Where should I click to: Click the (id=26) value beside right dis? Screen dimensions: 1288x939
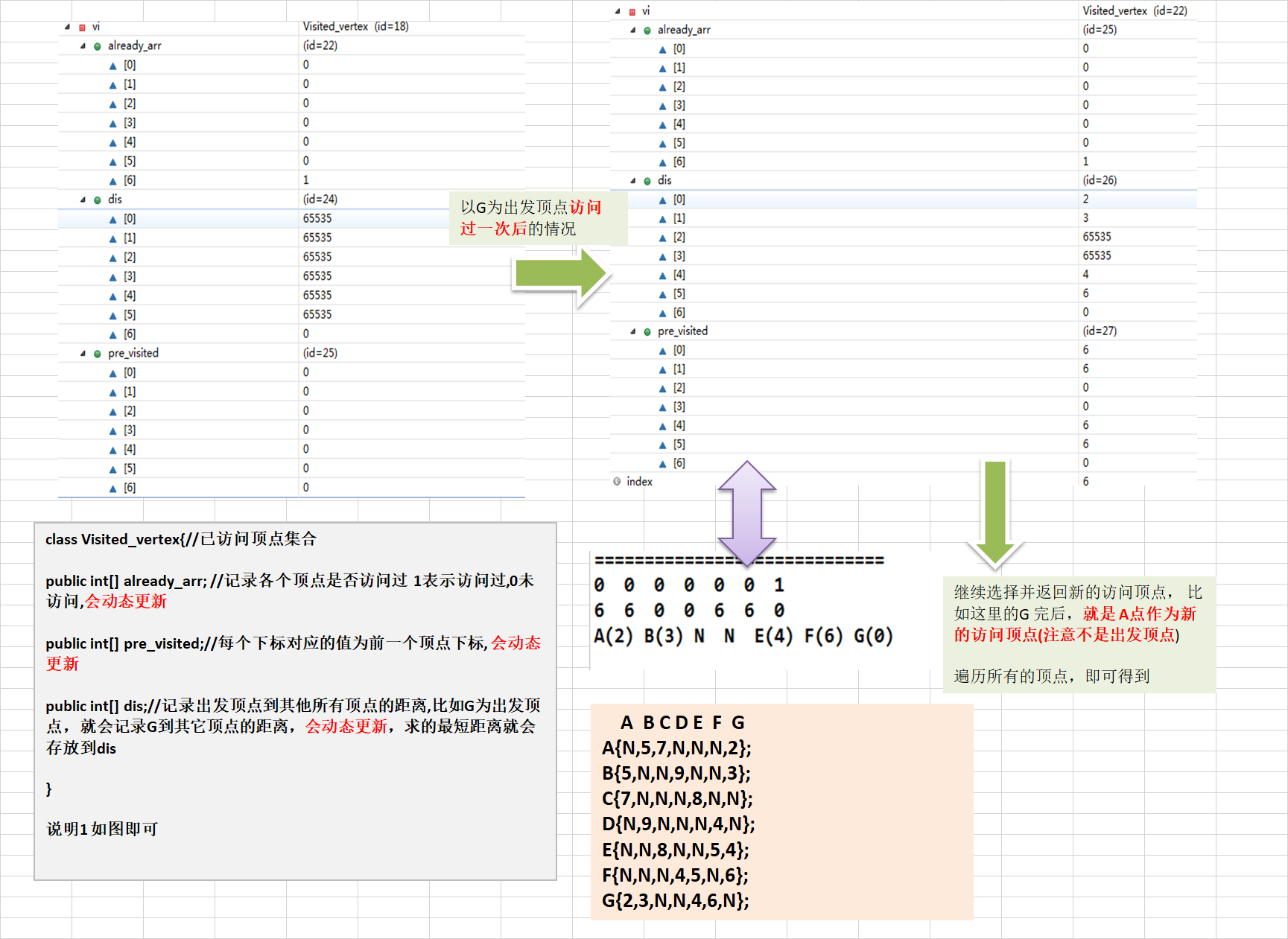pyautogui.click(x=1100, y=180)
